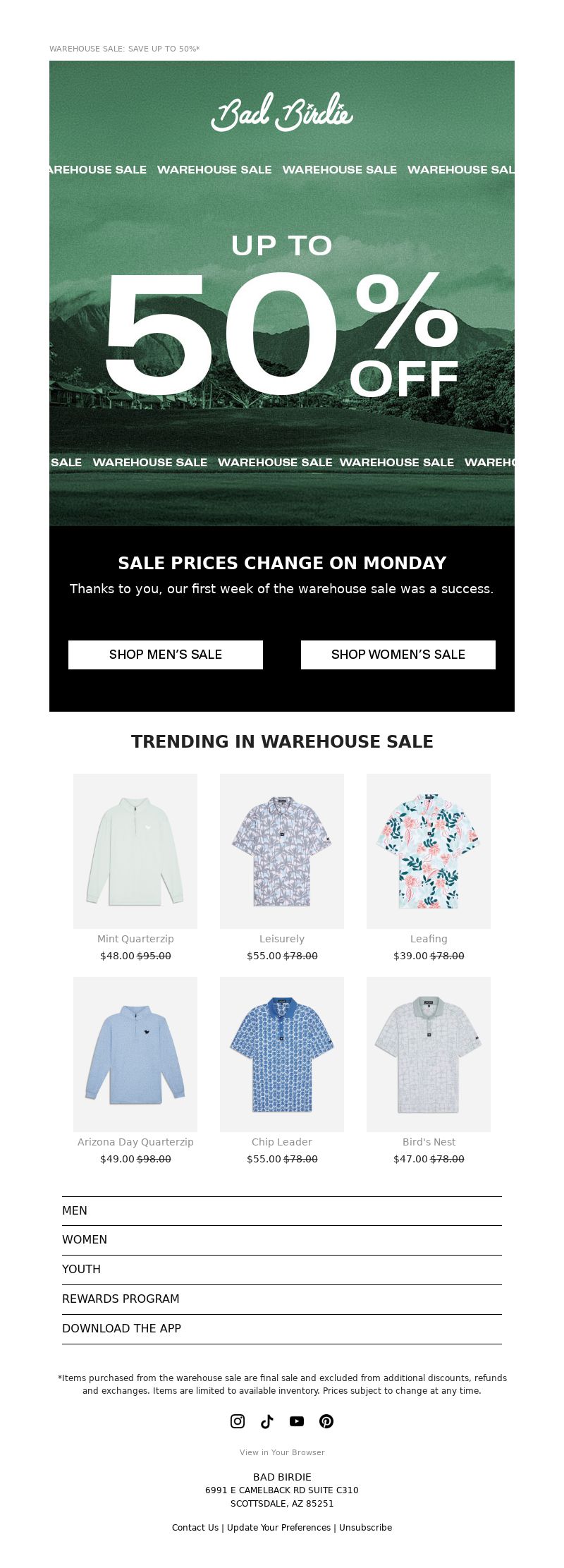
Task: Open the Pinterest icon link
Action: coord(326,1421)
